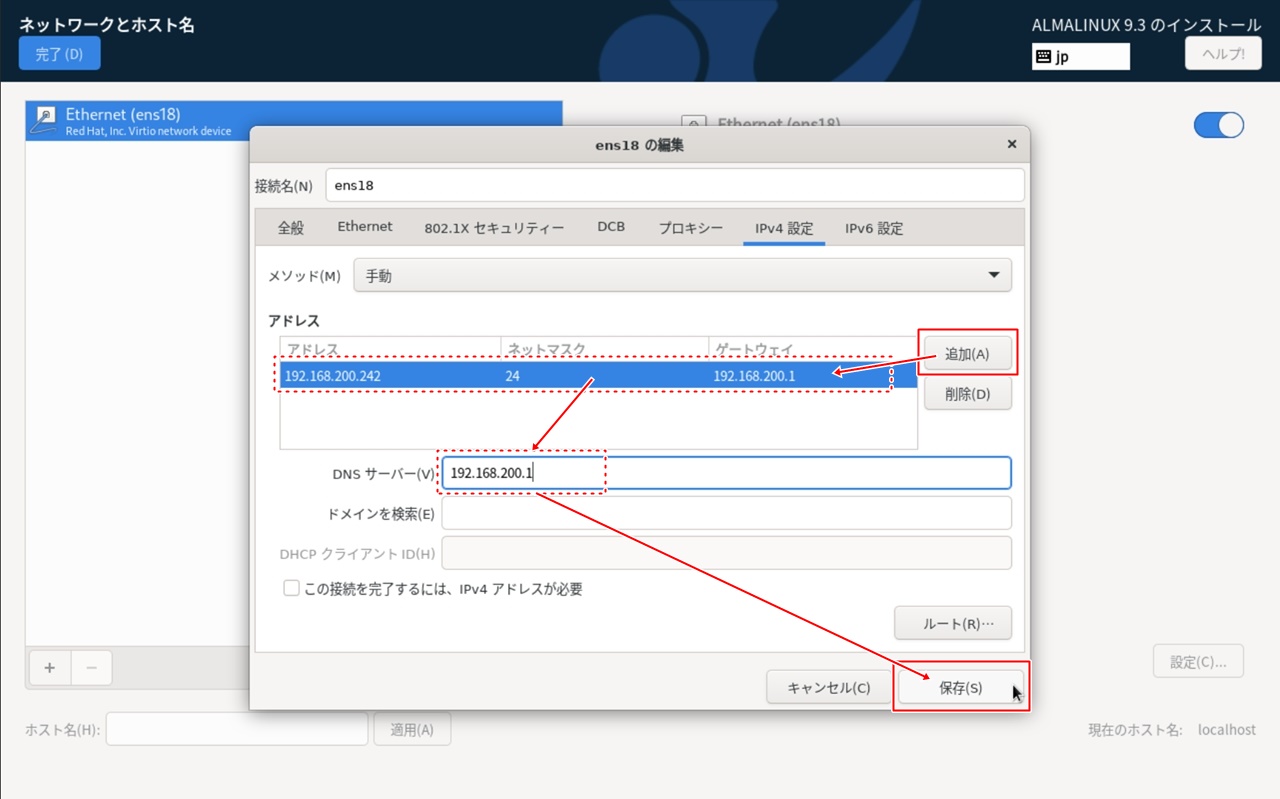
Task: Click the 削除 delete address button
Action: tap(967, 394)
